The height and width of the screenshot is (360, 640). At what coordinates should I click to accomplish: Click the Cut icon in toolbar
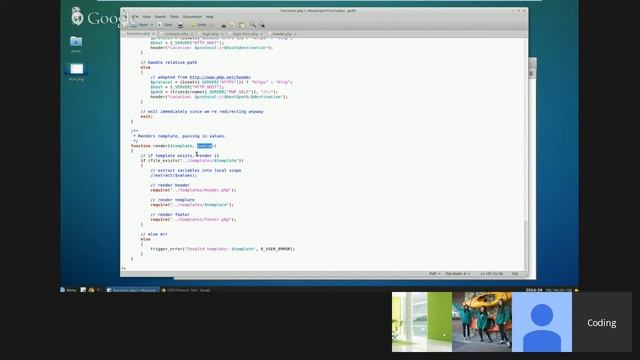(x=224, y=25)
